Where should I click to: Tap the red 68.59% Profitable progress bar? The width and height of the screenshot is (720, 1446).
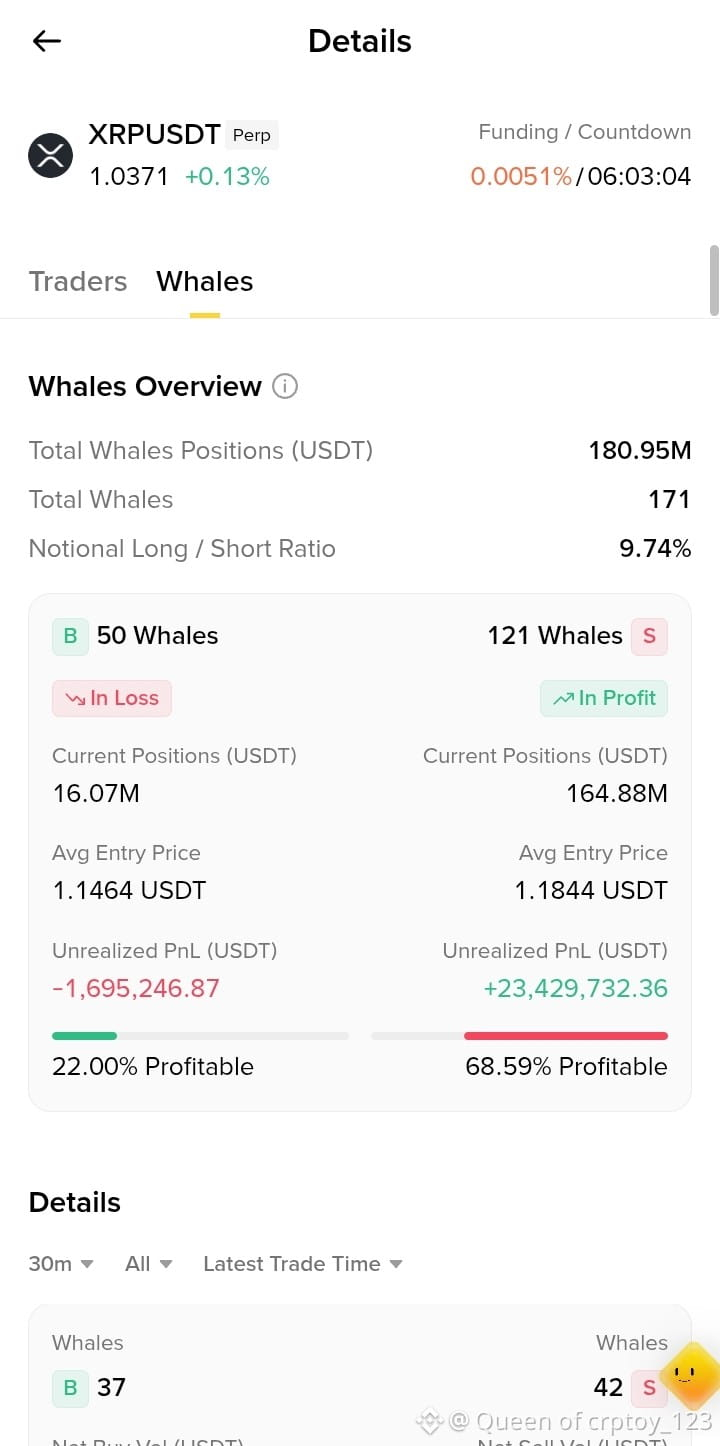tap(519, 1036)
